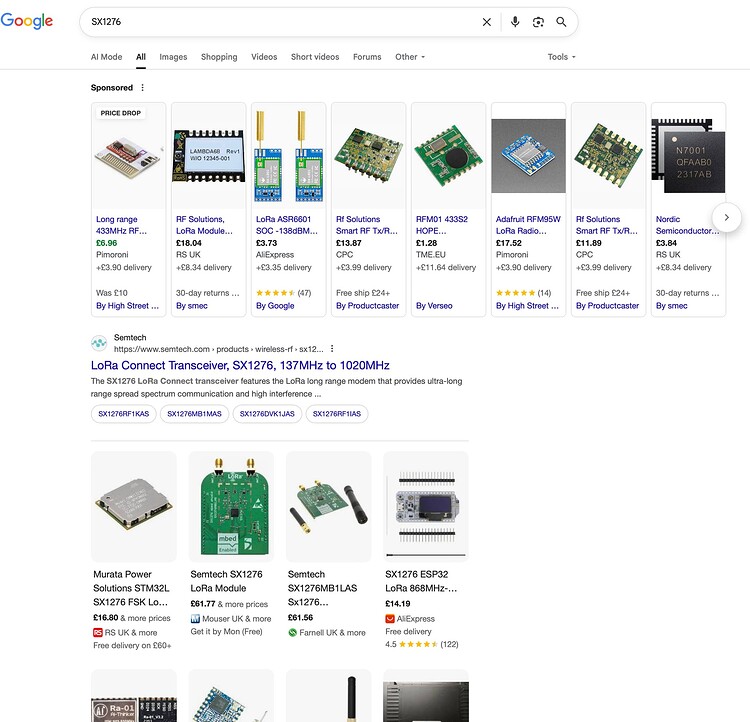Select the SX1276MB1MAS chip
The width and height of the screenshot is (750, 722).
click(x=194, y=413)
